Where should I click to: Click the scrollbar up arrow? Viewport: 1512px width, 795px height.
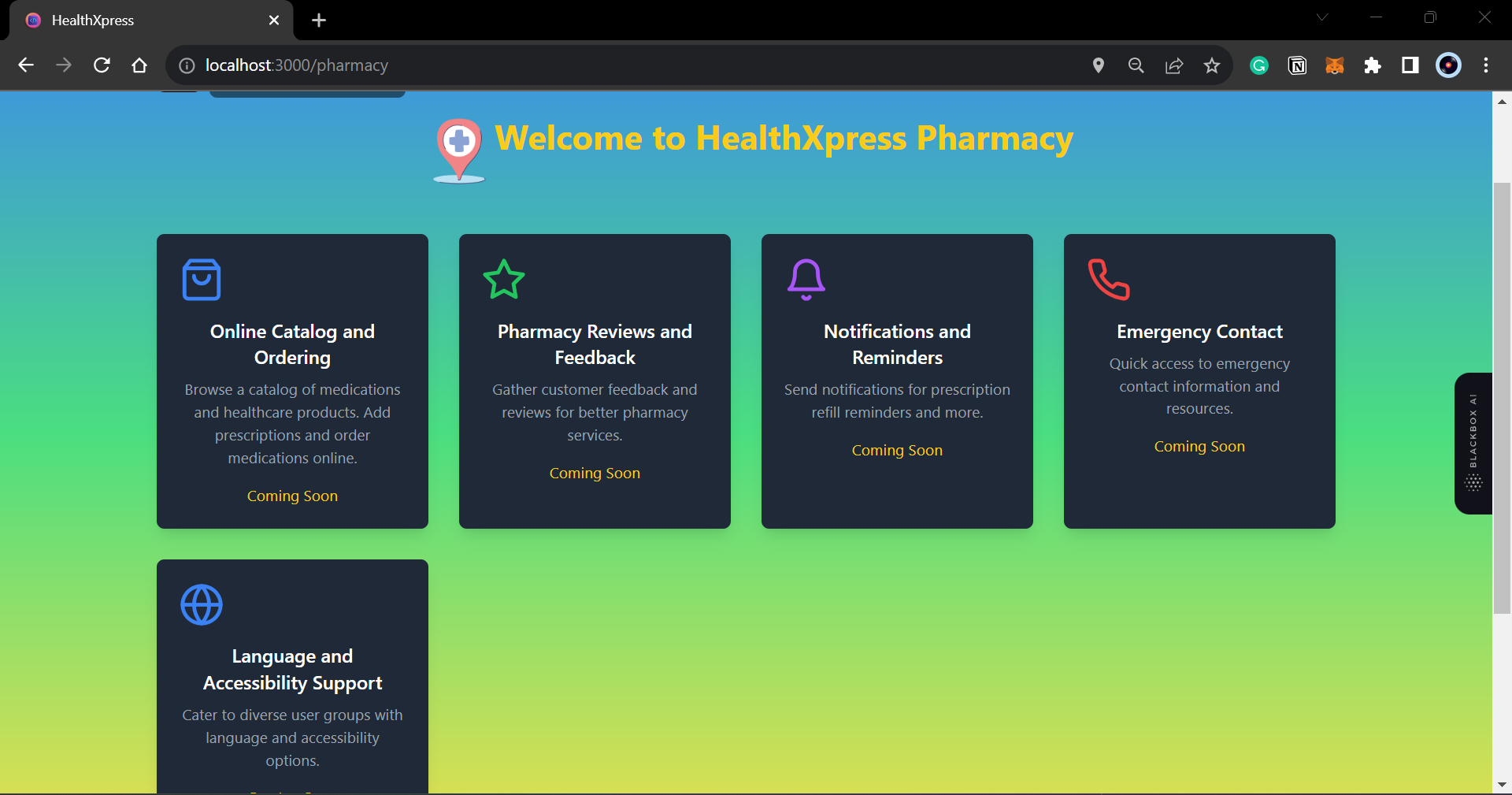pos(1502,101)
